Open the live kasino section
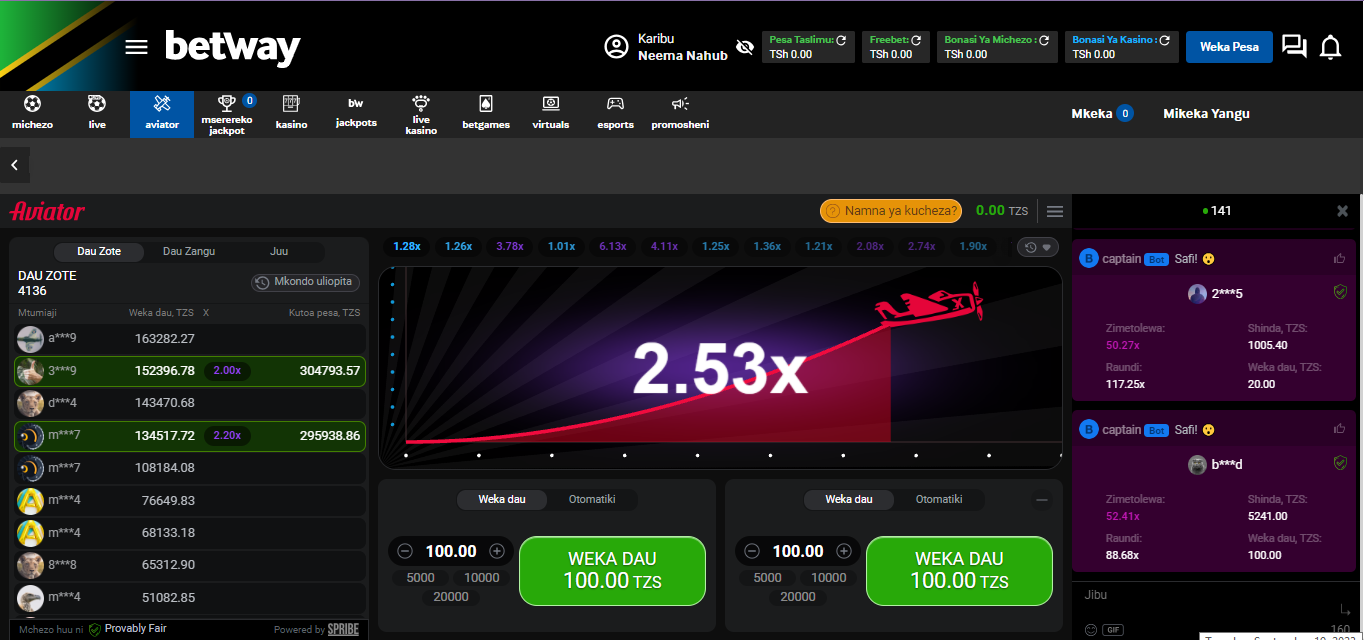 pyautogui.click(x=421, y=114)
